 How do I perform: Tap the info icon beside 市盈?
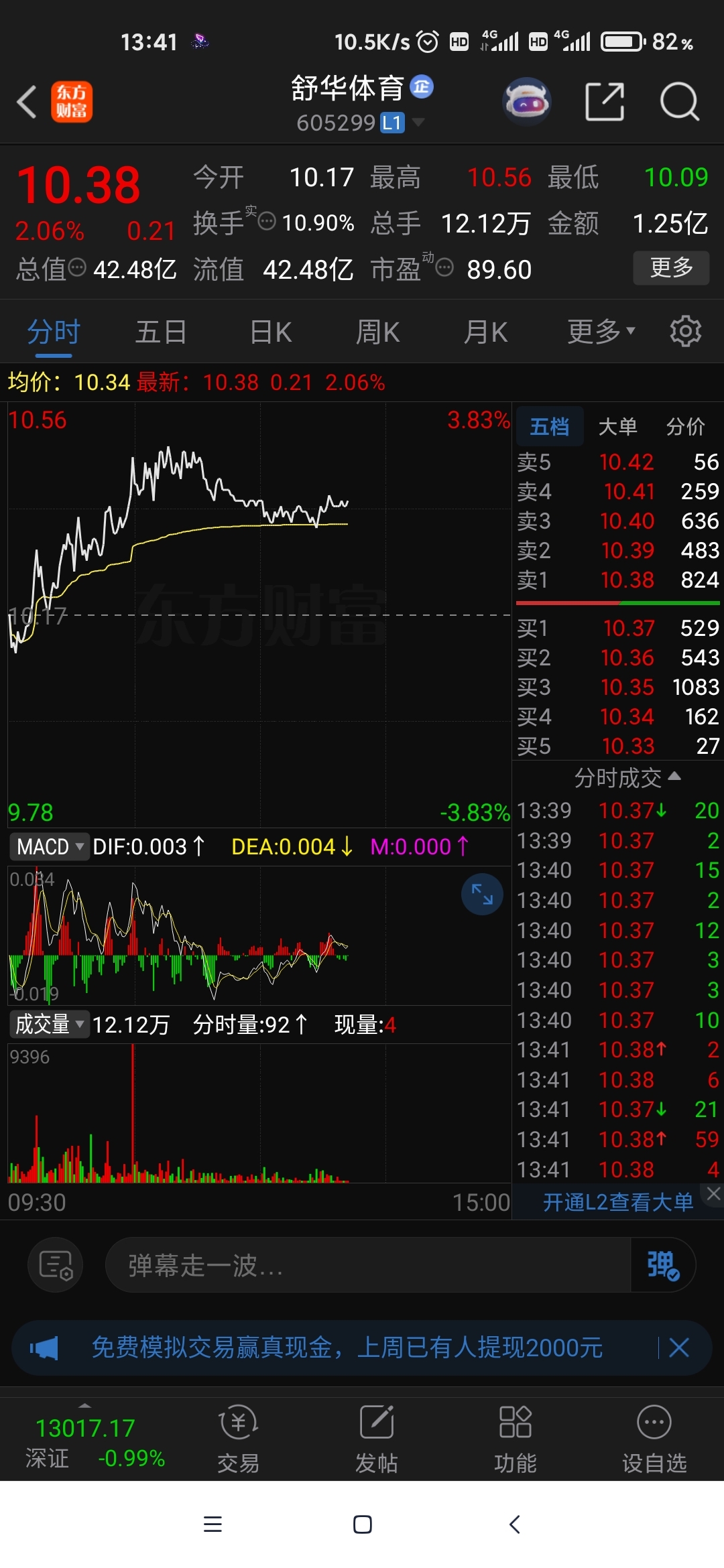pos(444,267)
